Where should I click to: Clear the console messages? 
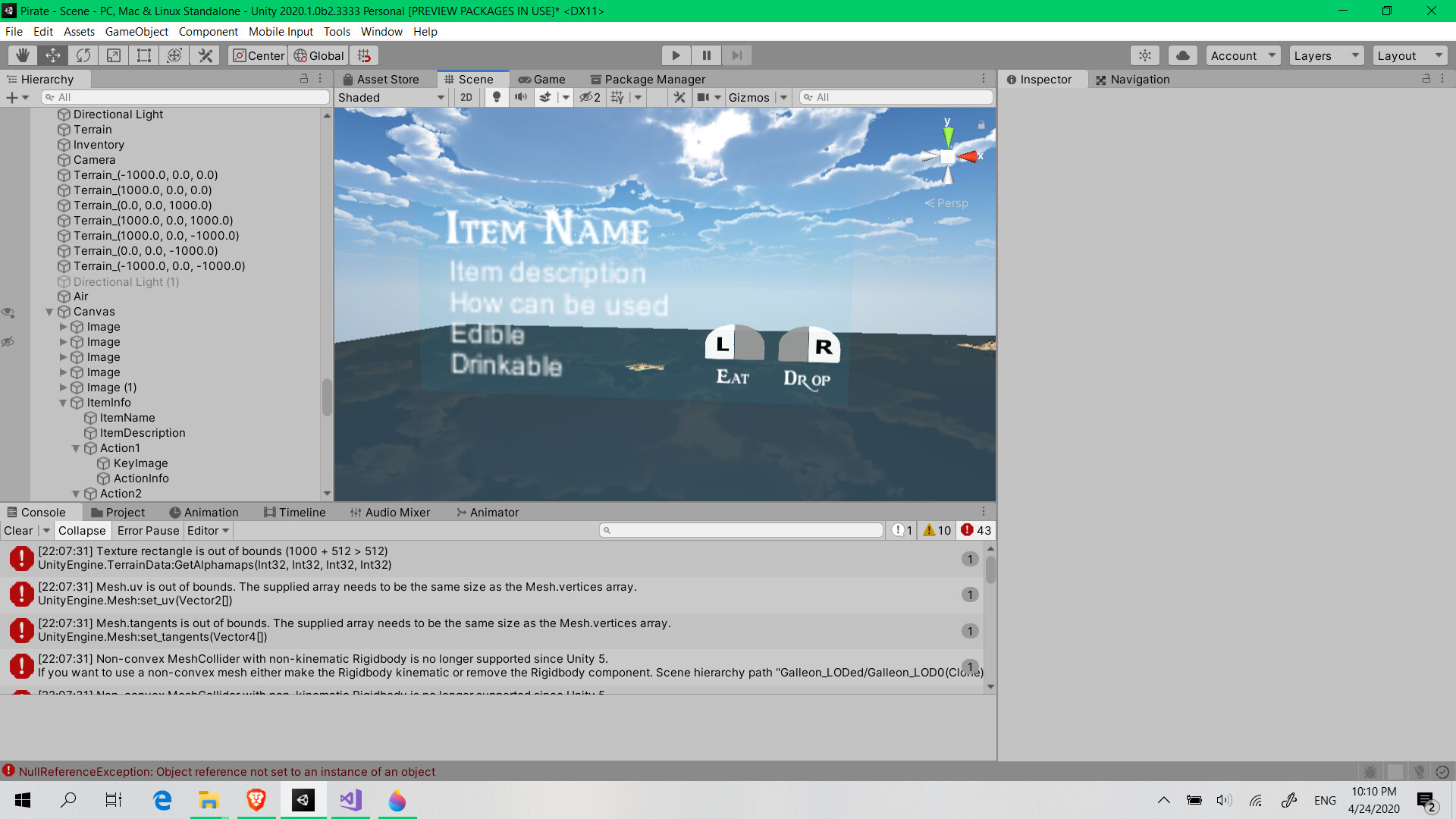pyautogui.click(x=18, y=531)
